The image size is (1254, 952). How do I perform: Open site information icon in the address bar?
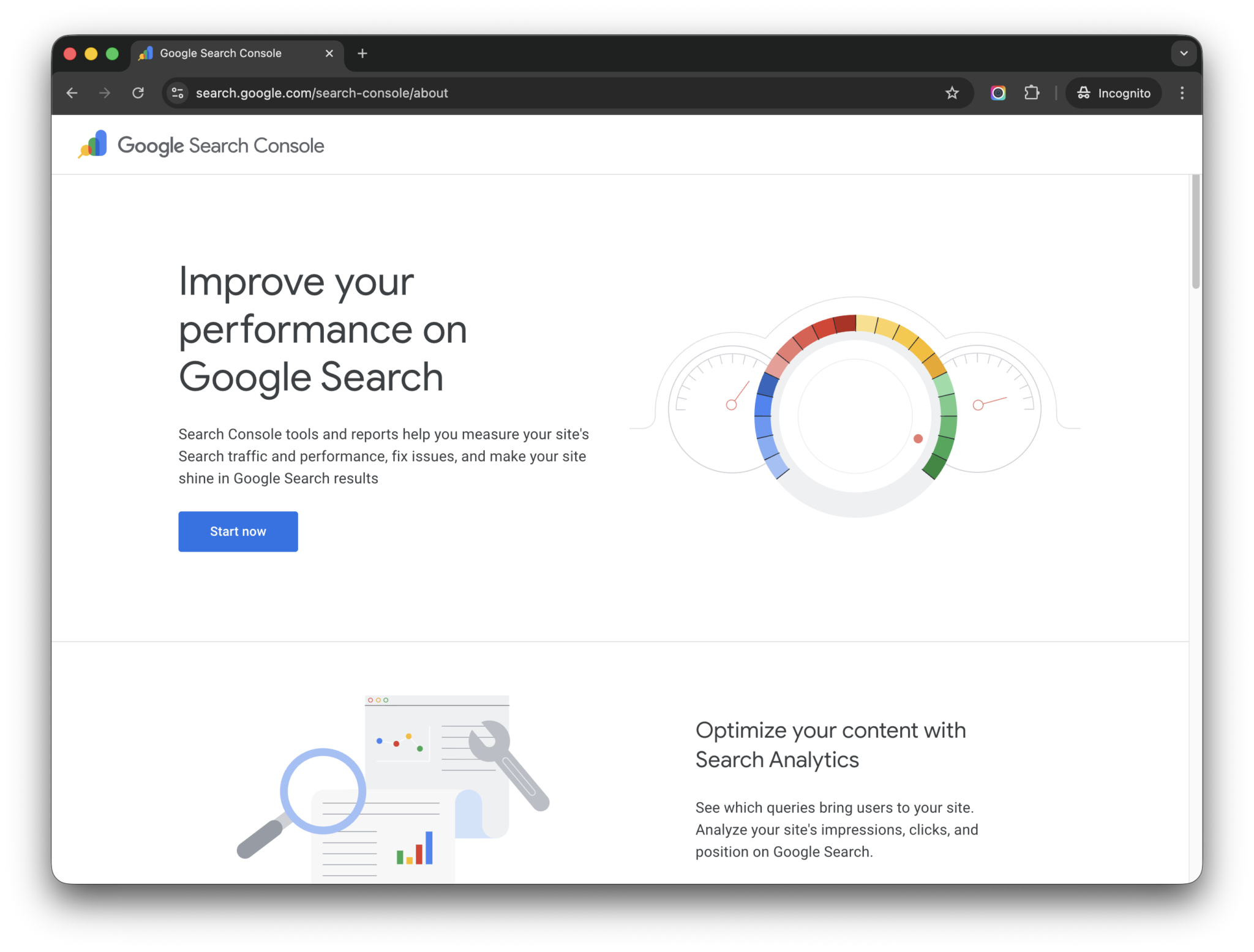(x=178, y=92)
